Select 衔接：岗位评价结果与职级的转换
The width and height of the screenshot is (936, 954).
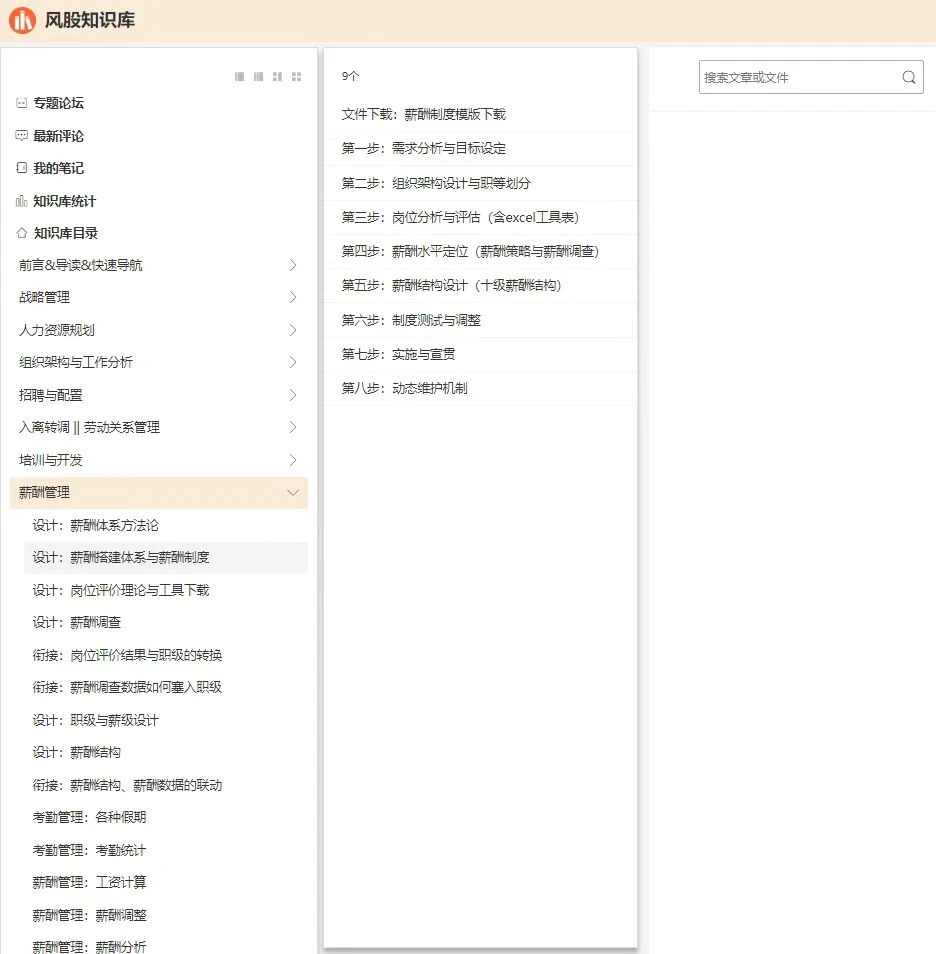(x=127, y=655)
